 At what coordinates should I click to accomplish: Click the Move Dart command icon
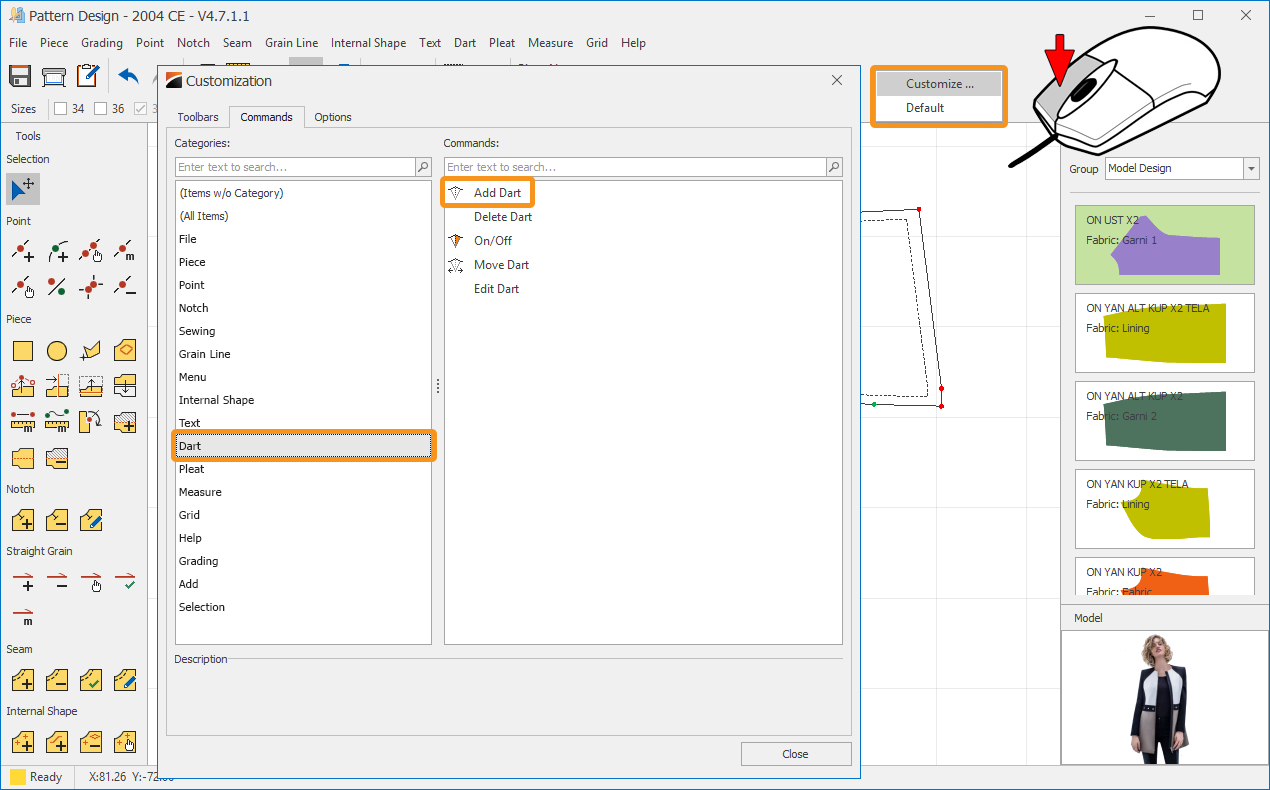(x=456, y=265)
